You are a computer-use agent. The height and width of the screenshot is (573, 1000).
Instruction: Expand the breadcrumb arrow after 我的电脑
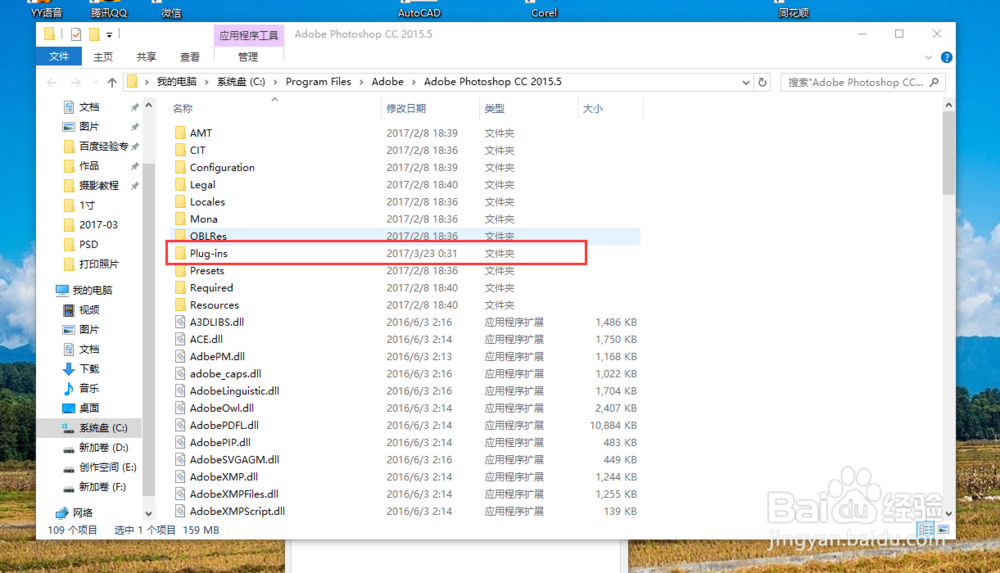click(207, 82)
